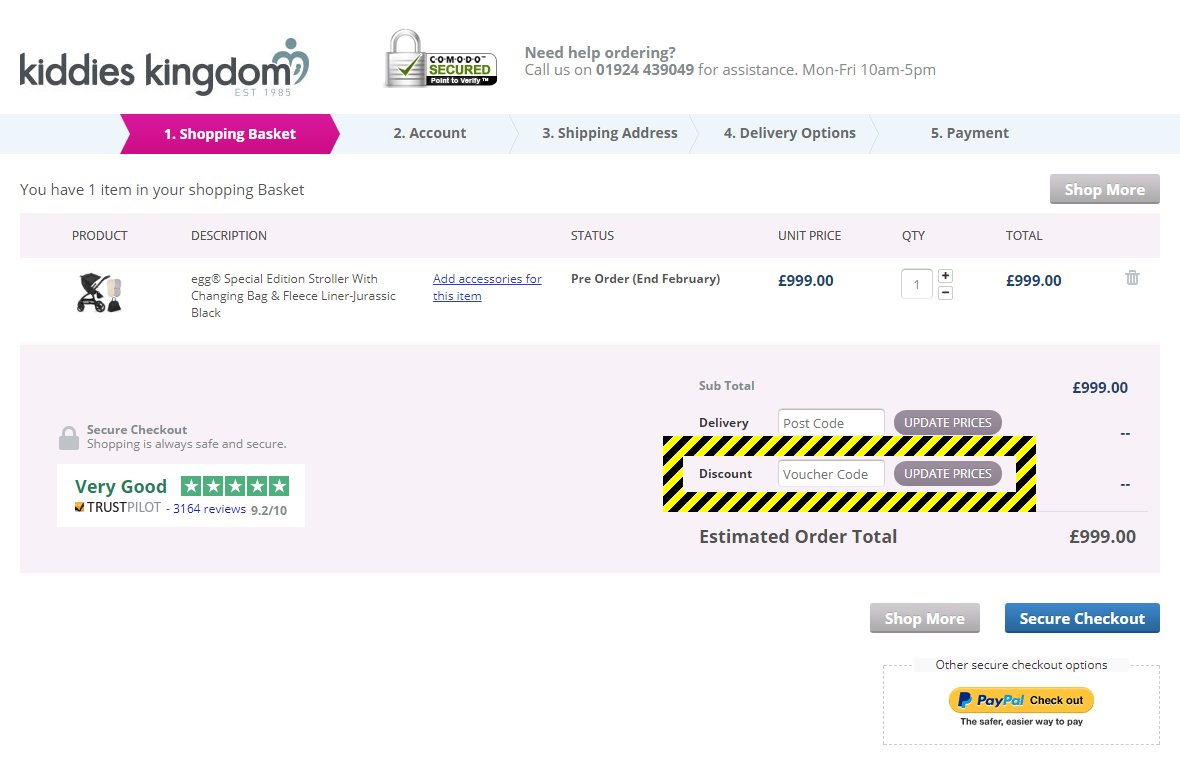
Task: Click the Estimated Order Total label
Action: pos(798,537)
